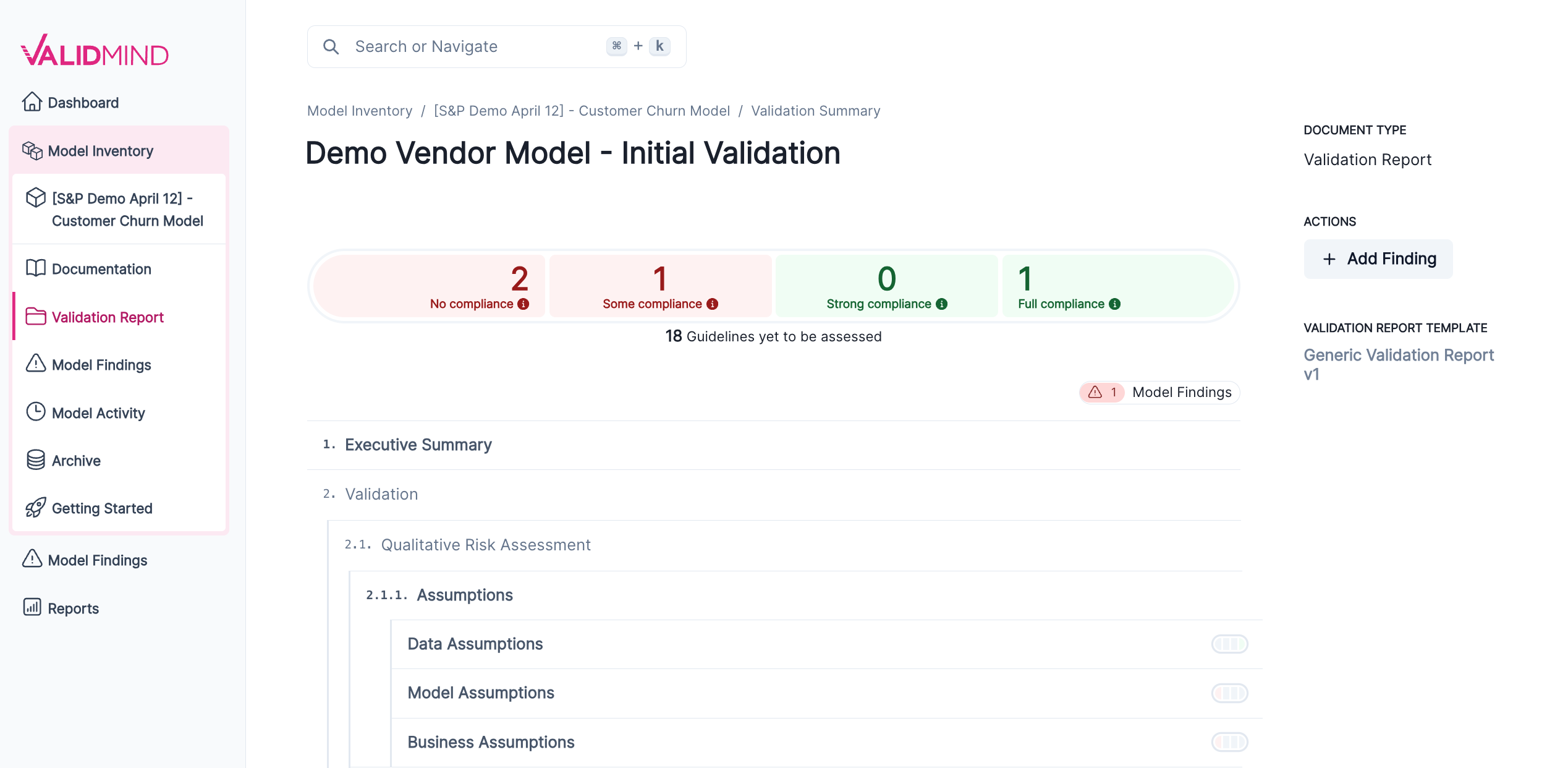Click inside the Search or Navigate field
Viewport: 1568px width, 768px height.
pos(464,46)
